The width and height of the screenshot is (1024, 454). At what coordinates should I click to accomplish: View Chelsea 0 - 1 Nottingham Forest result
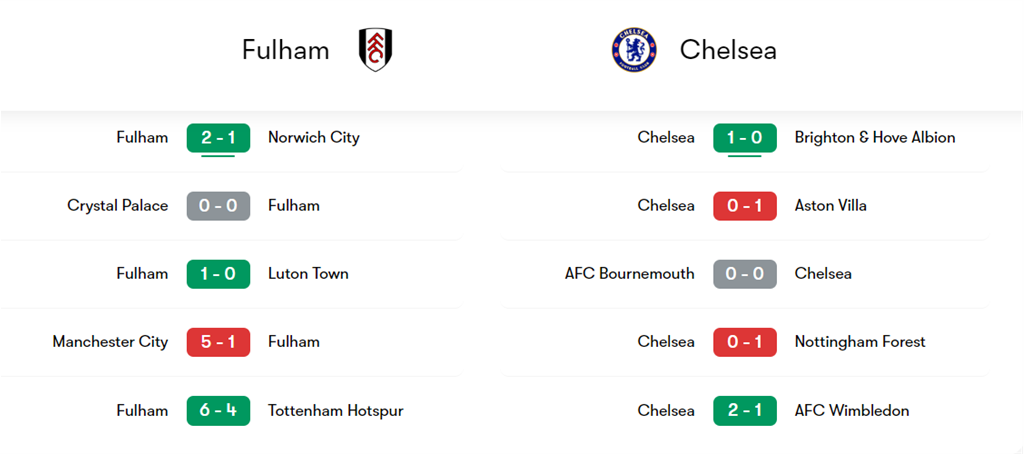pos(745,342)
